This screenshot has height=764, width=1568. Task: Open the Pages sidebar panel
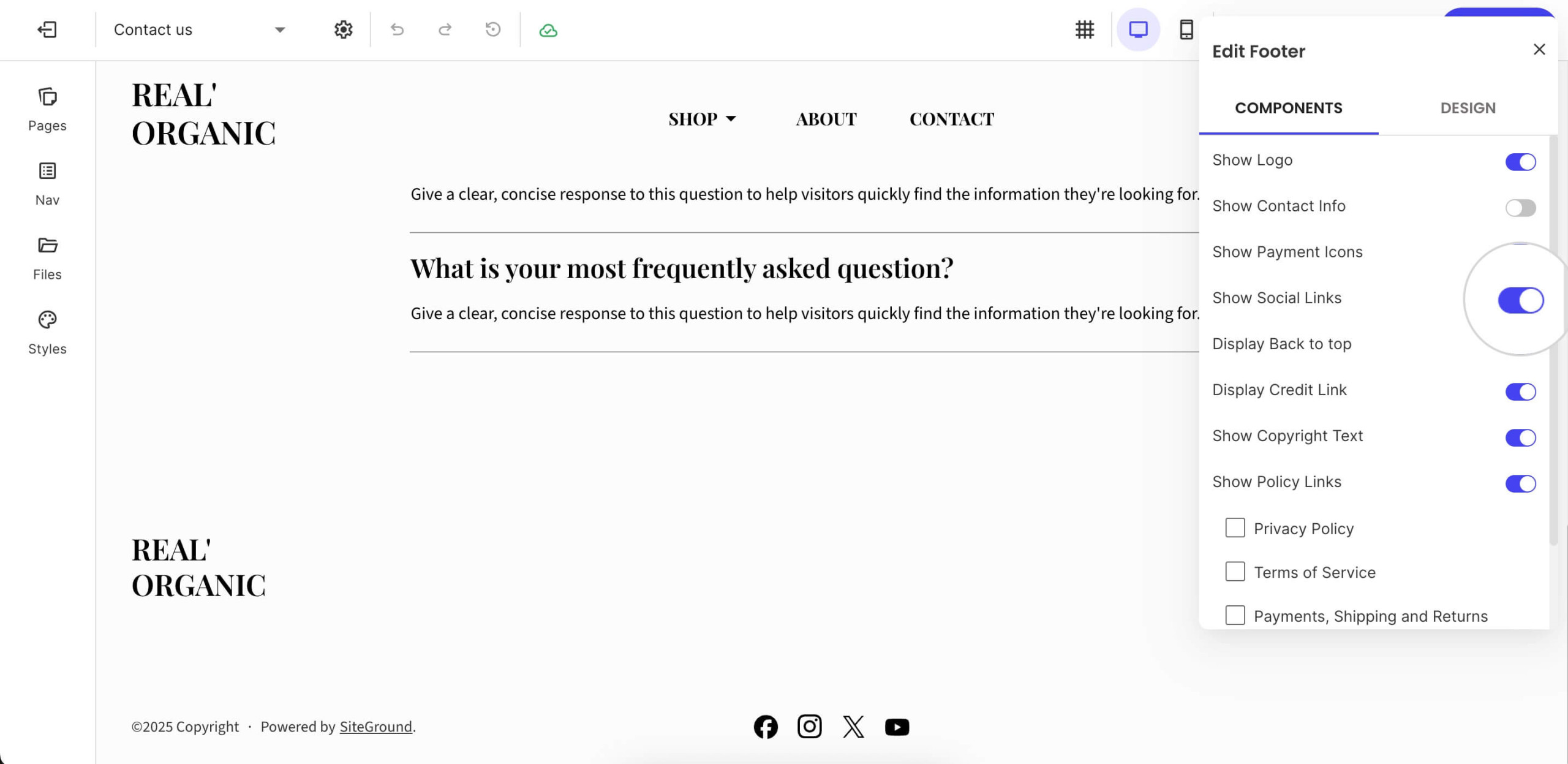tap(47, 110)
